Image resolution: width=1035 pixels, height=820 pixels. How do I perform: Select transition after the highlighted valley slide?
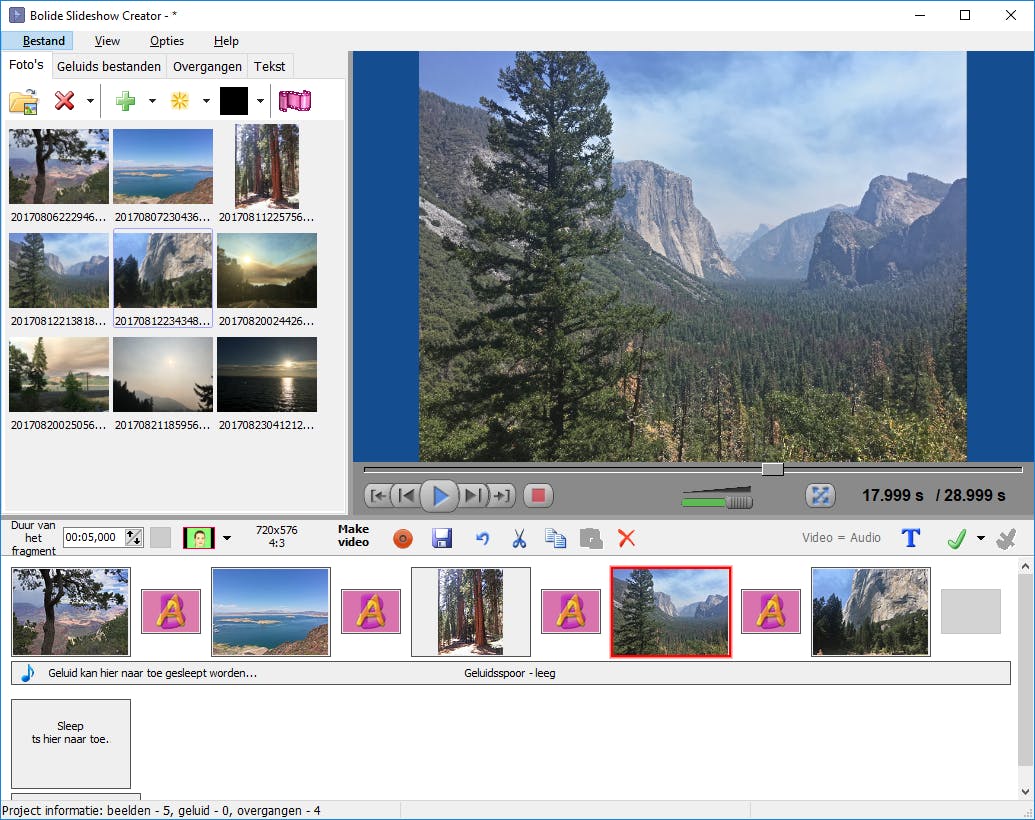[x=771, y=611]
